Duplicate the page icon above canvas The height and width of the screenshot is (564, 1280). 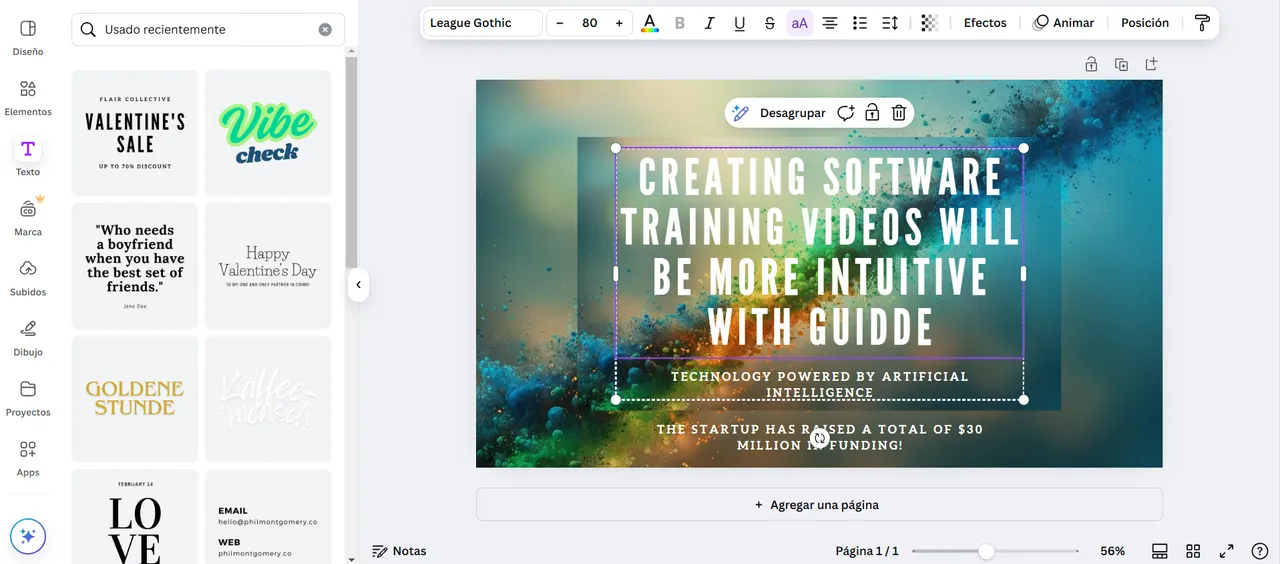click(1121, 64)
